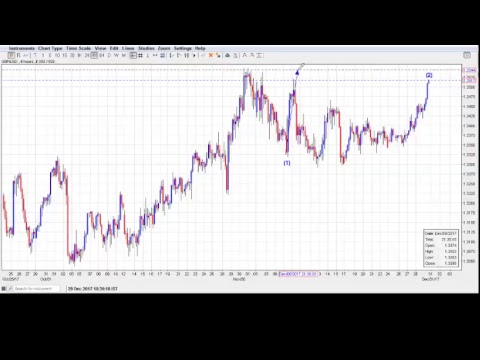The width and height of the screenshot is (480, 360).
Task: Click the icon right of printer
Action: click(235, 55)
